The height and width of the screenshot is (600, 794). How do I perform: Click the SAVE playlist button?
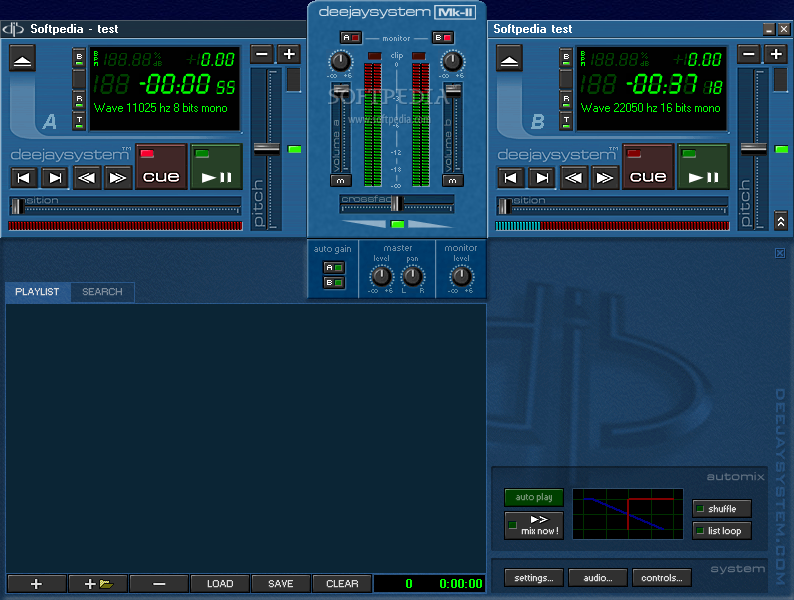[x=281, y=584]
